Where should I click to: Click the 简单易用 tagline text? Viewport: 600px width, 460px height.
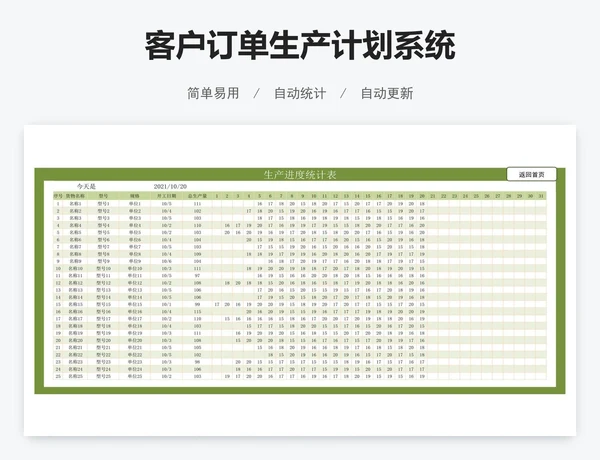coord(213,93)
